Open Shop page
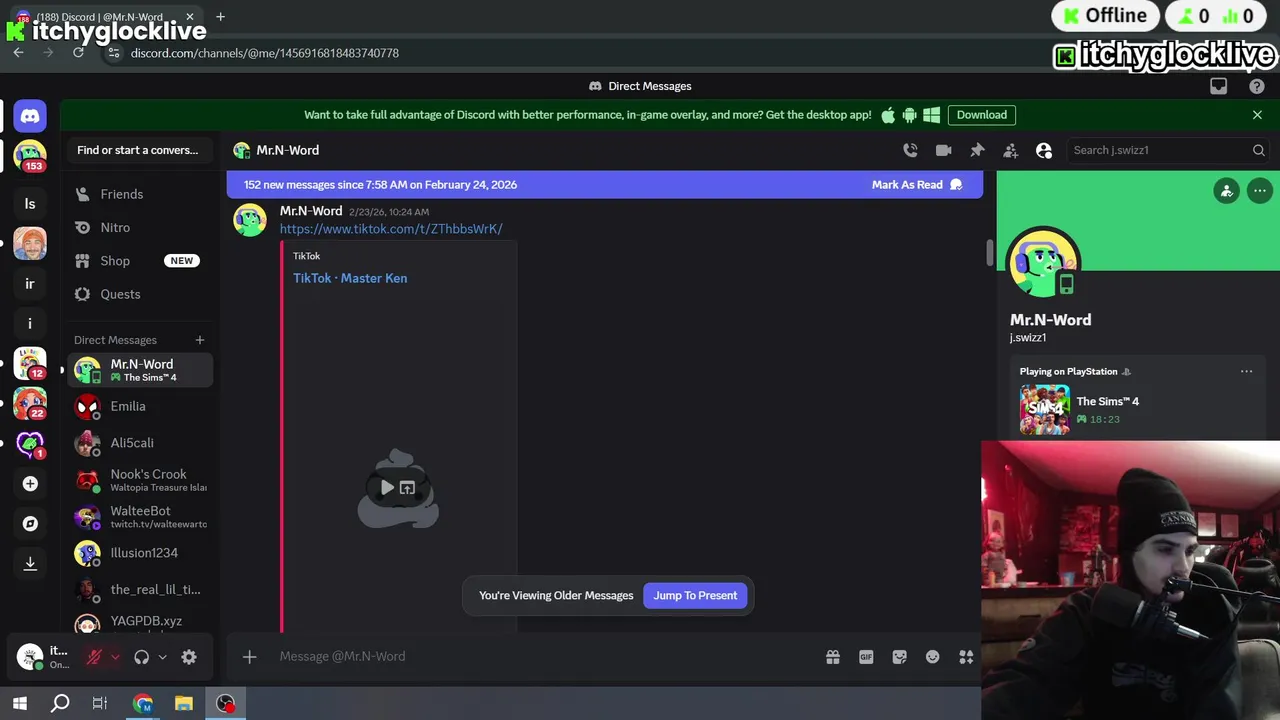 coord(140,261)
